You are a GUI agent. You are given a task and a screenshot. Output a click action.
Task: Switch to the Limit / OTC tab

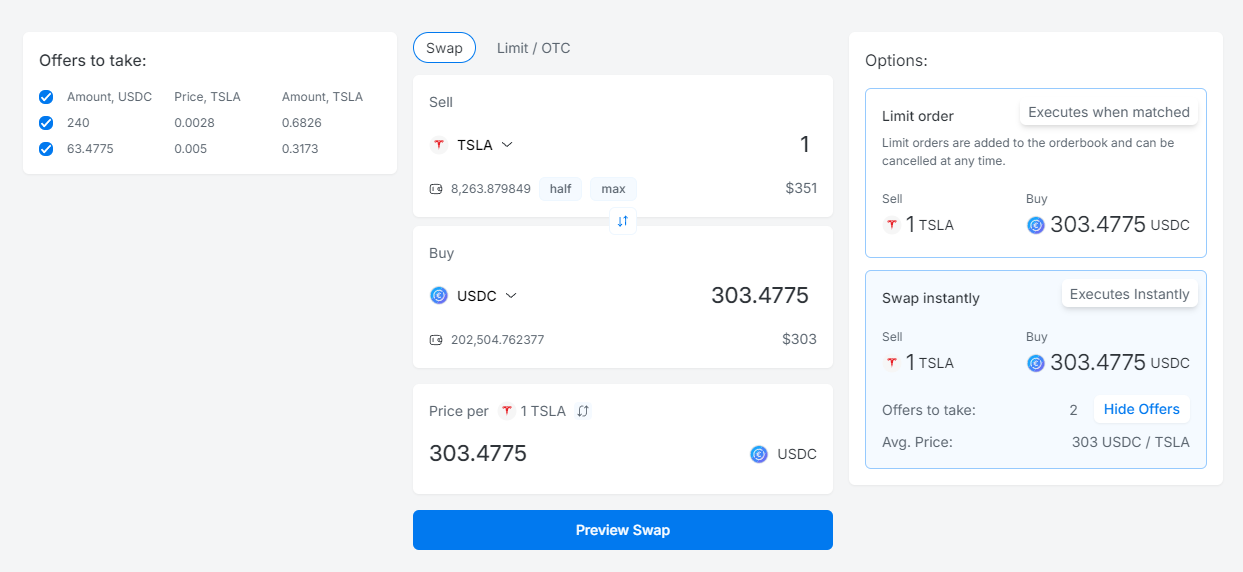pyautogui.click(x=533, y=48)
